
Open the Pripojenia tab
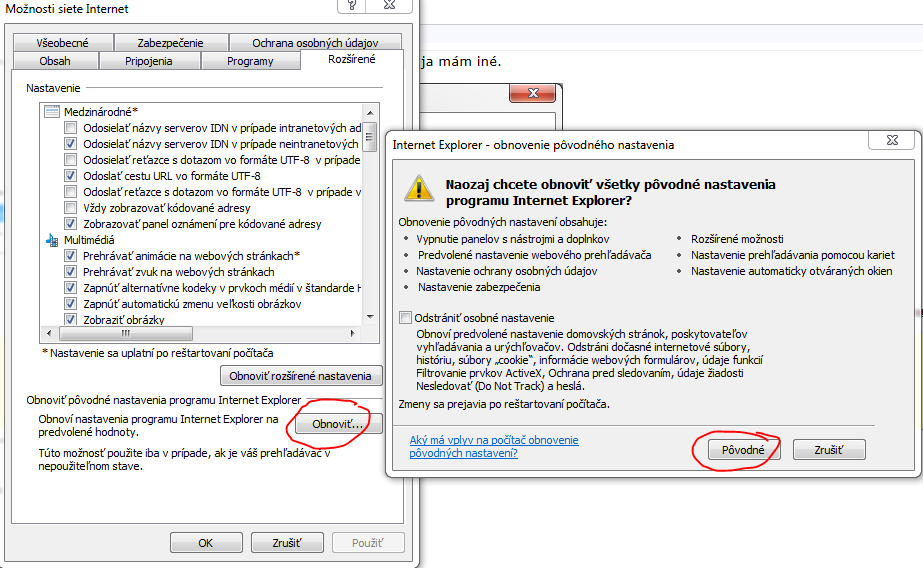click(x=149, y=61)
